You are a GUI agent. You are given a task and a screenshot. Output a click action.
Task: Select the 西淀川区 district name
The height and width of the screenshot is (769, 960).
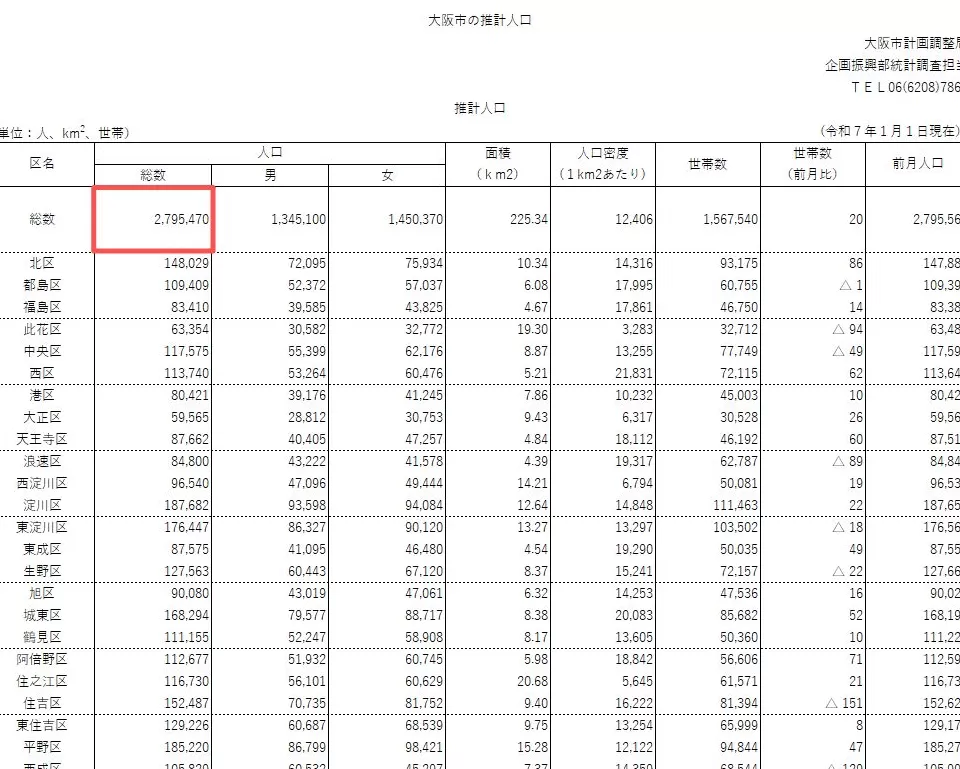pyautogui.click(x=43, y=483)
